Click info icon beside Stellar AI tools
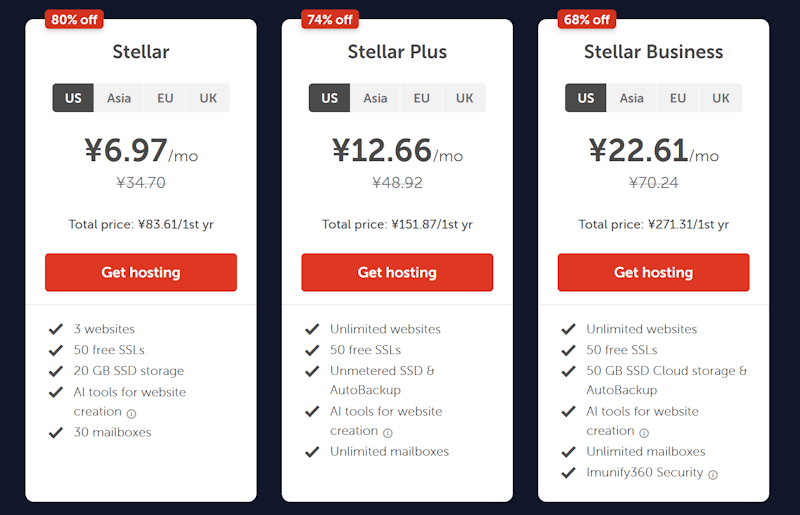 131,413
